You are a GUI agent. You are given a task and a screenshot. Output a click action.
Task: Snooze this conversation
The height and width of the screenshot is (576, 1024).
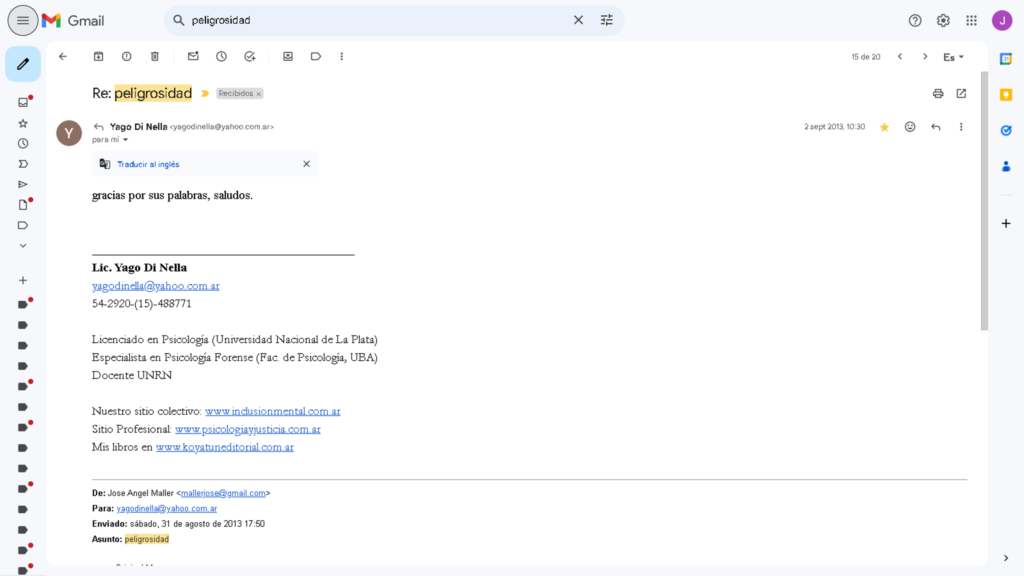coord(221,57)
